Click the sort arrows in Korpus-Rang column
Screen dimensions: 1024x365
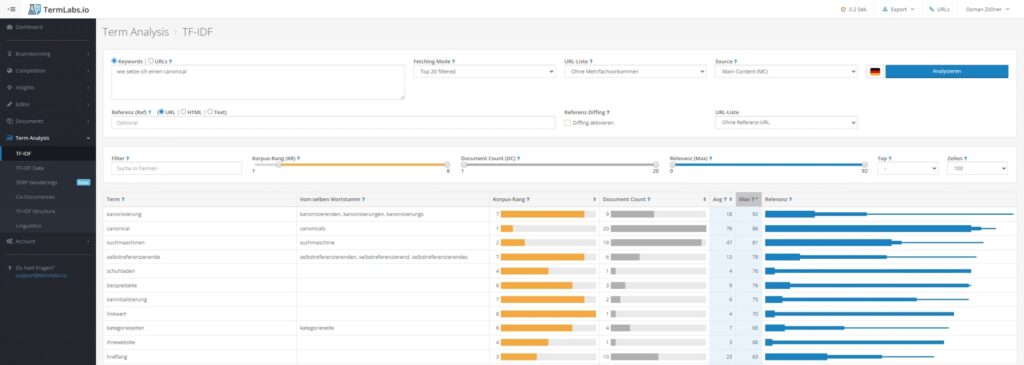click(594, 199)
